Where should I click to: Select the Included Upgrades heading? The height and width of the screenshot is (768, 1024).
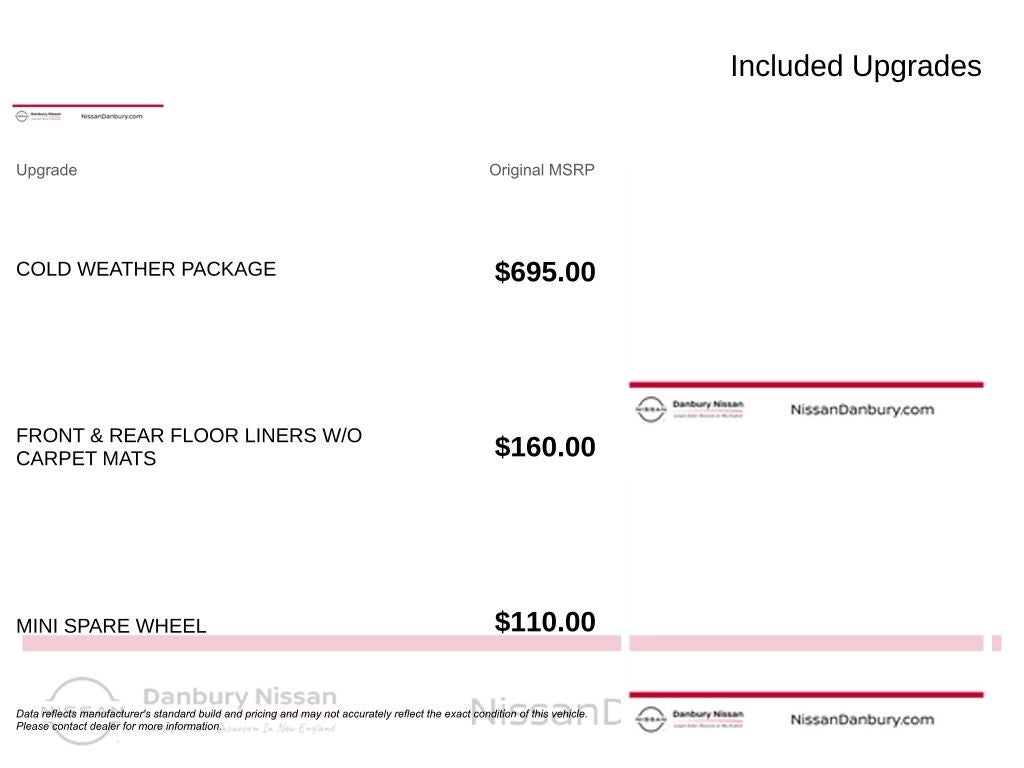coord(855,66)
